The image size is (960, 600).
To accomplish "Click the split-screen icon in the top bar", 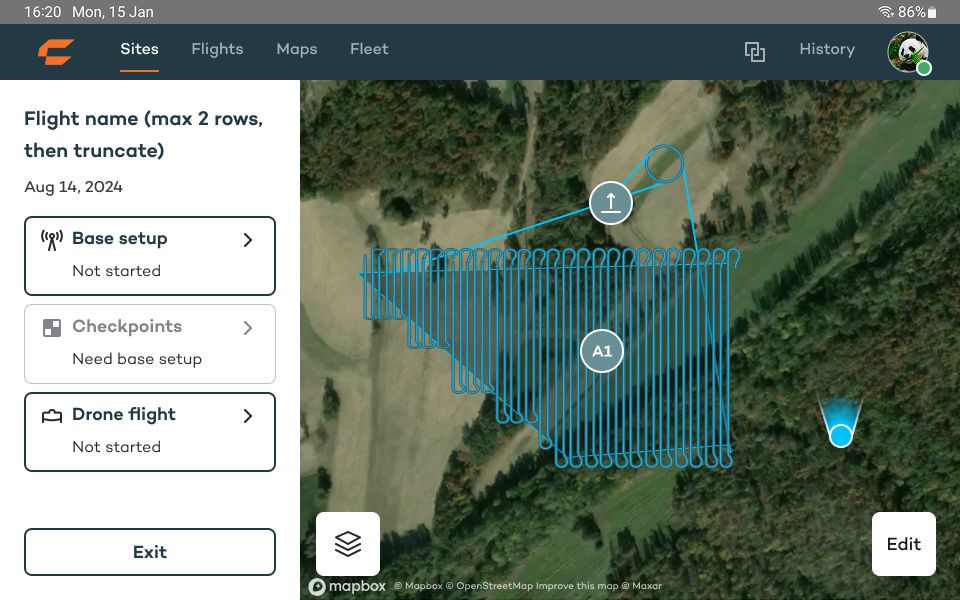I will [755, 51].
